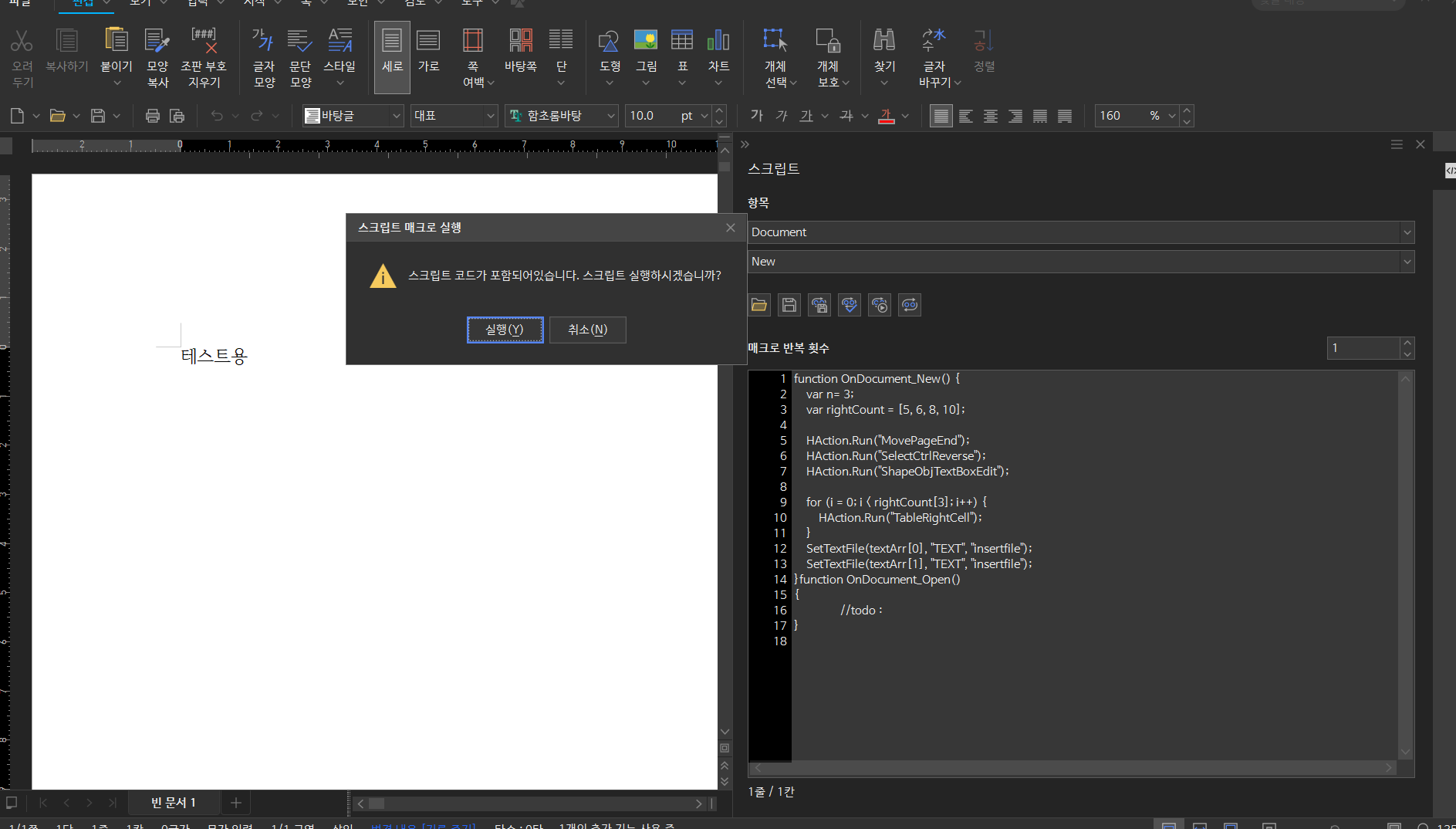Open 글자 모양 character format
The height and width of the screenshot is (829, 1456).
[x=264, y=57]
